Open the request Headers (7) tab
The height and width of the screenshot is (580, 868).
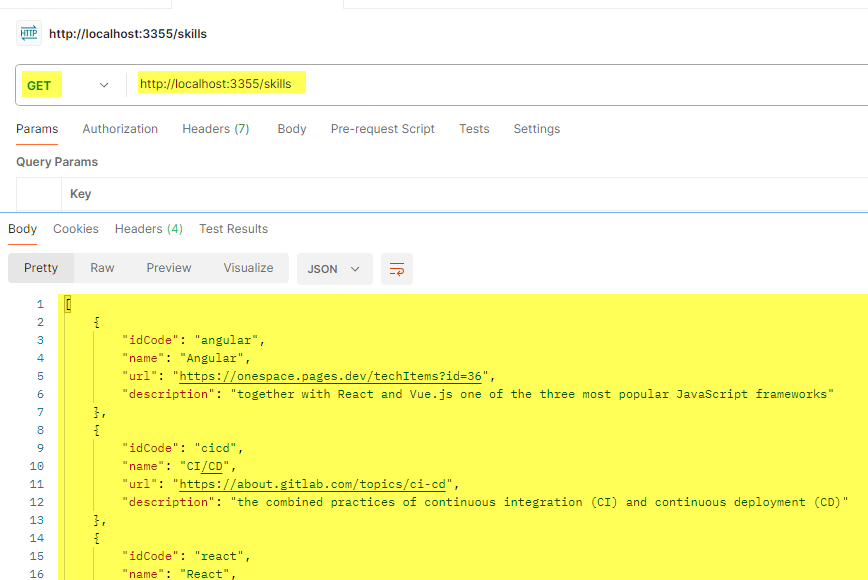tap(215, 129)
